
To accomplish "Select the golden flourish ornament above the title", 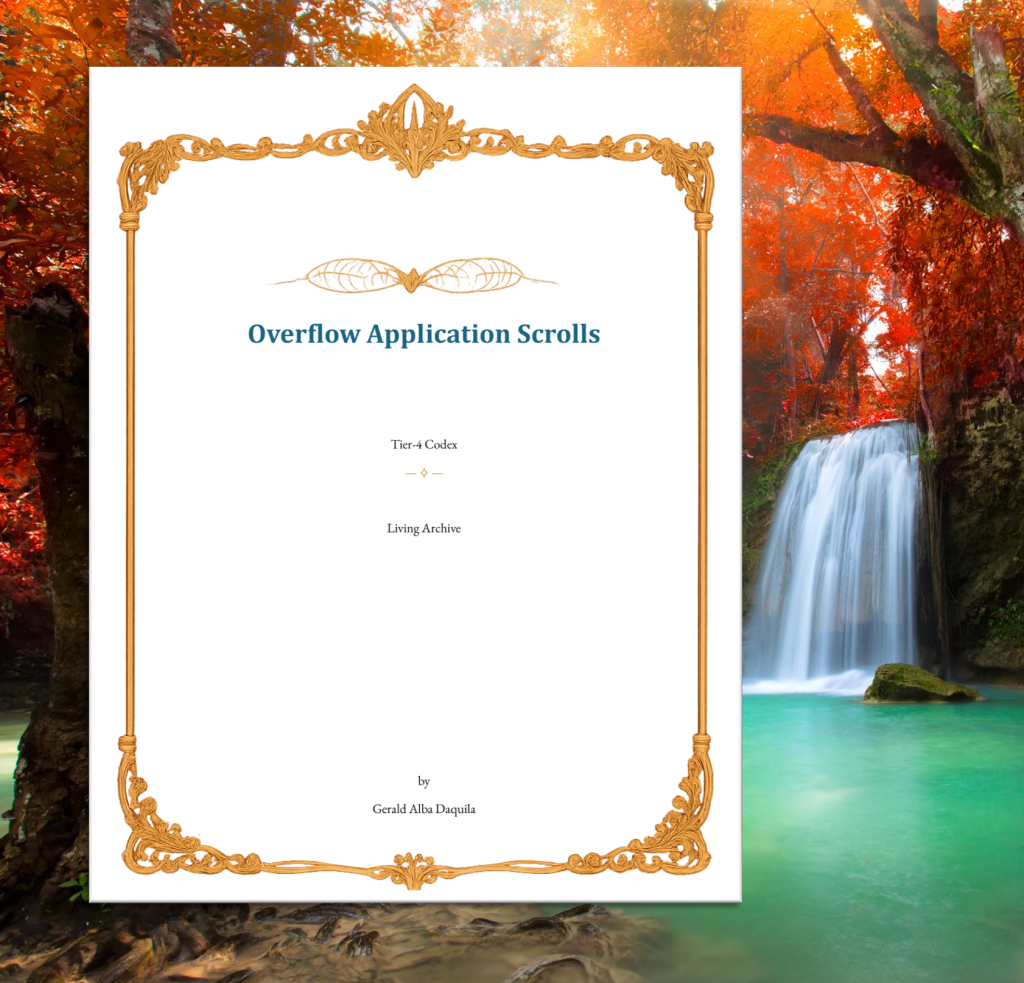I will coord(413,275).
